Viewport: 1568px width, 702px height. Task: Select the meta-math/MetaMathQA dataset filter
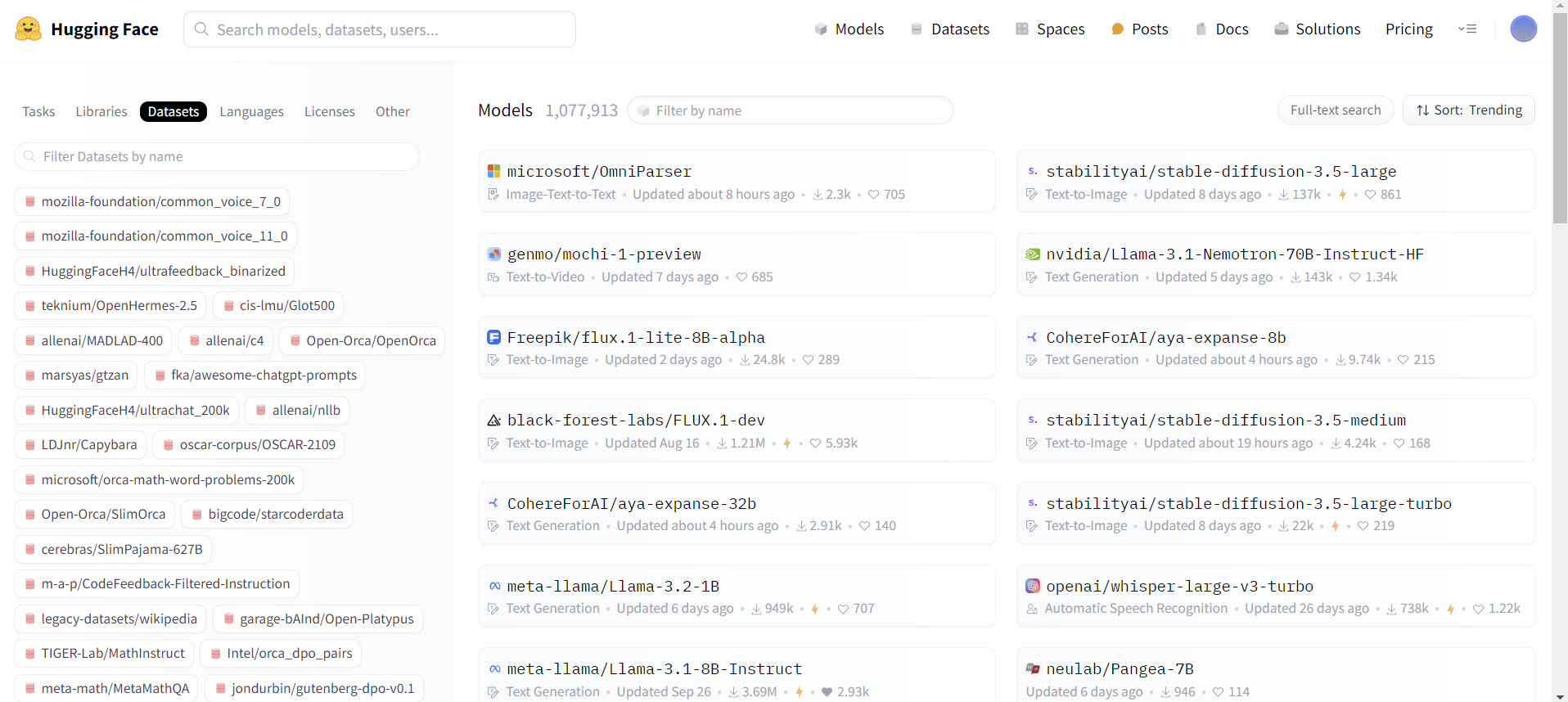click(106, 688)
